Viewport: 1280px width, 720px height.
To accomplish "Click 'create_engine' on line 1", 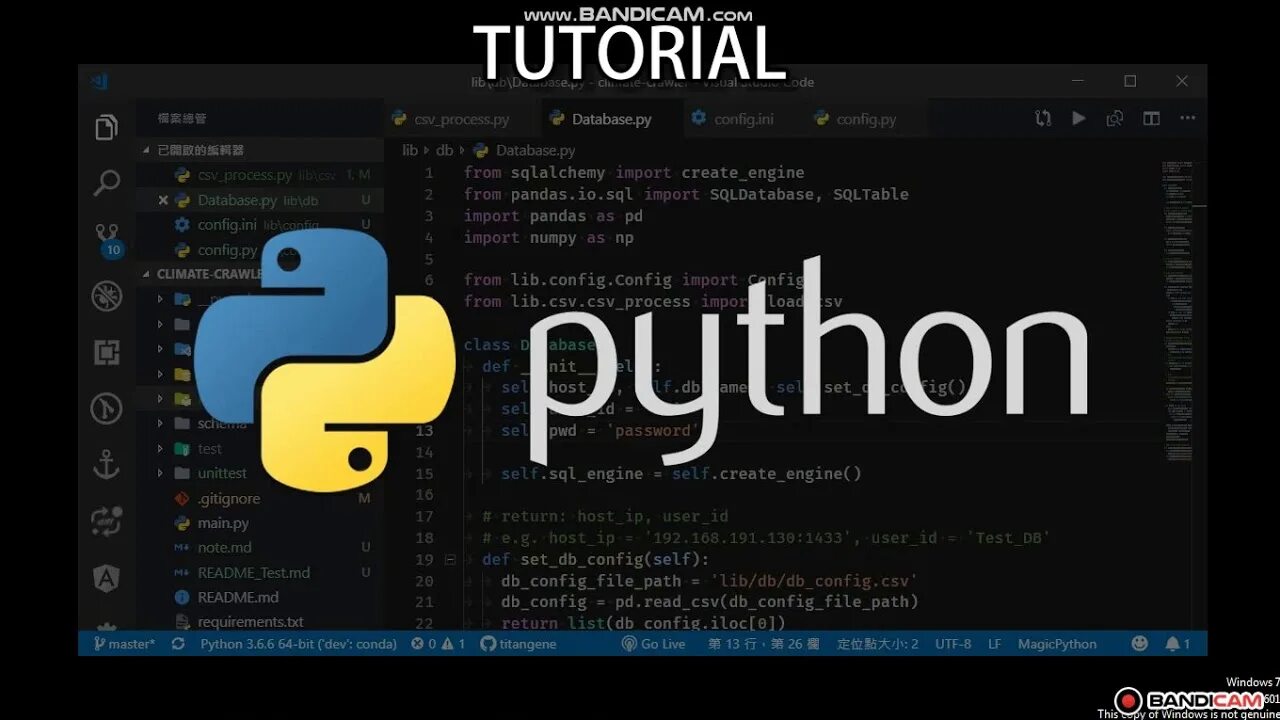I will 743,172.
